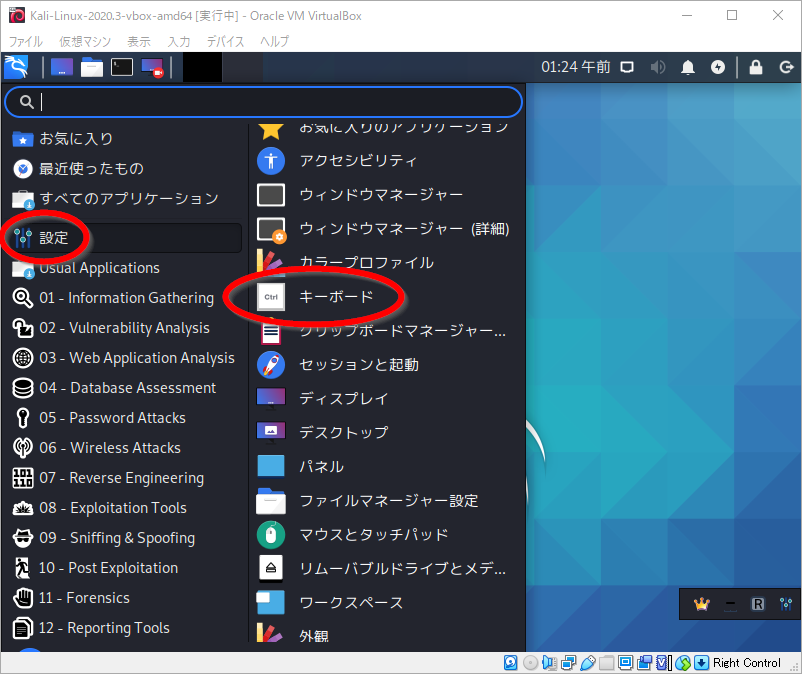Open the 12 - Reporting Tools category
Screen dimensions: 802x674
[126, 628]
